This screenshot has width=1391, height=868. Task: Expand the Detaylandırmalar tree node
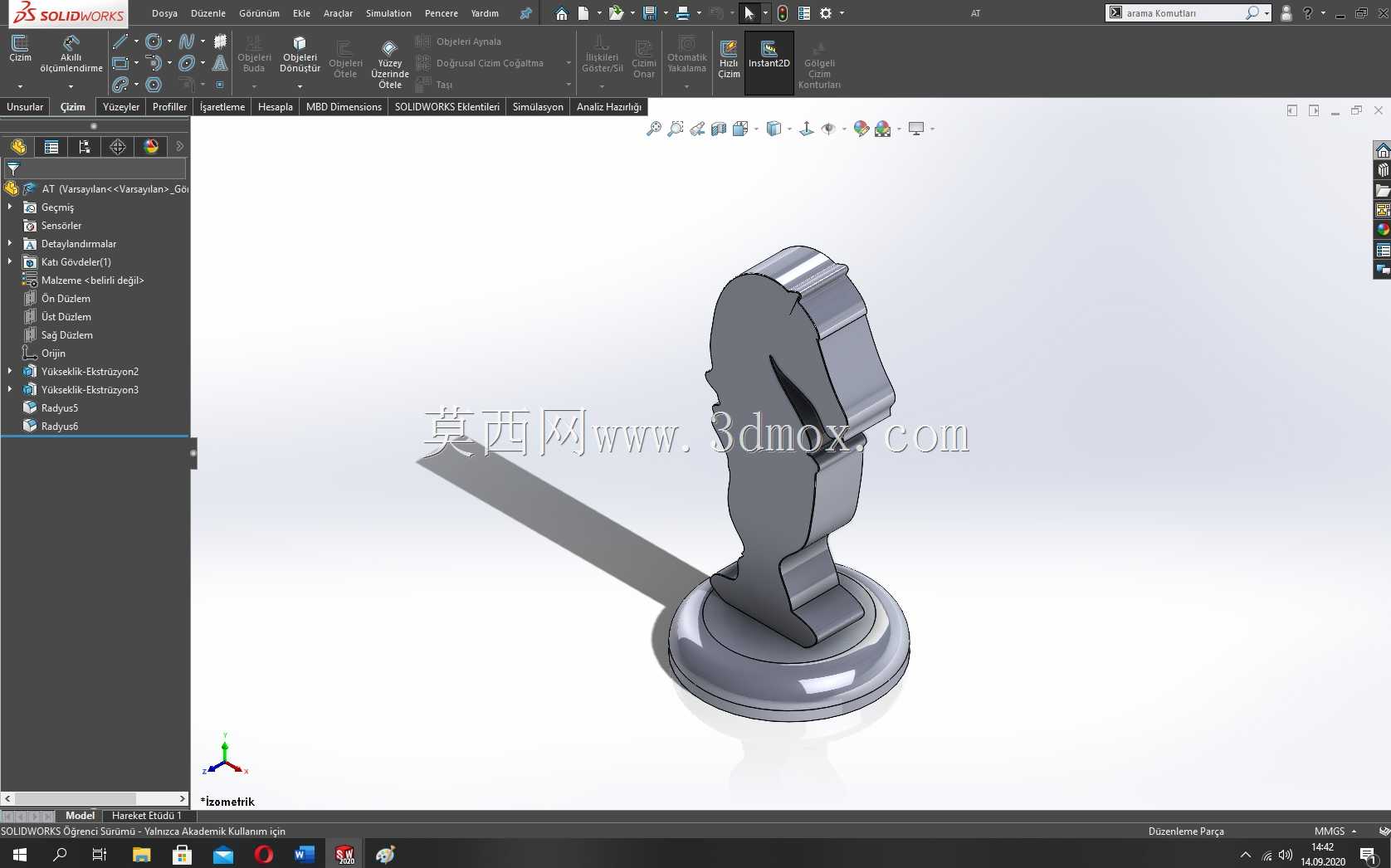[x=10, y=244]
